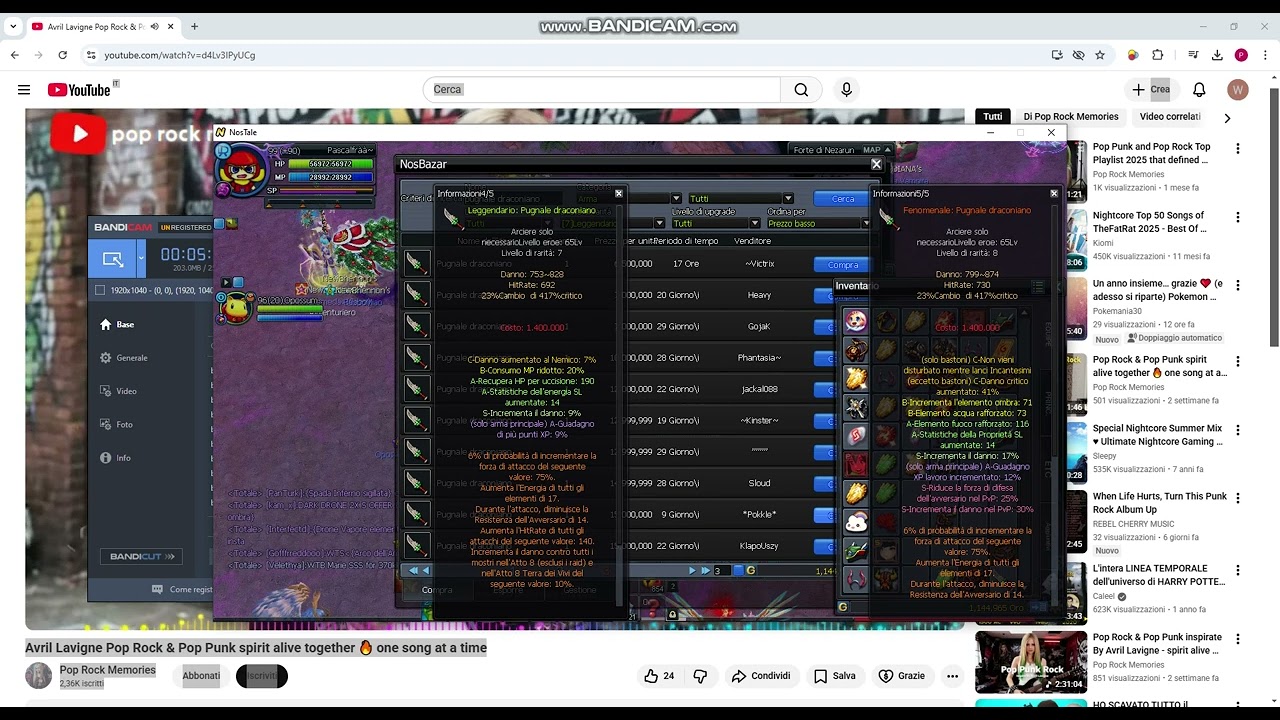
Task: Open the YouTube notifications bell
Action: [x=1199, y=90]
